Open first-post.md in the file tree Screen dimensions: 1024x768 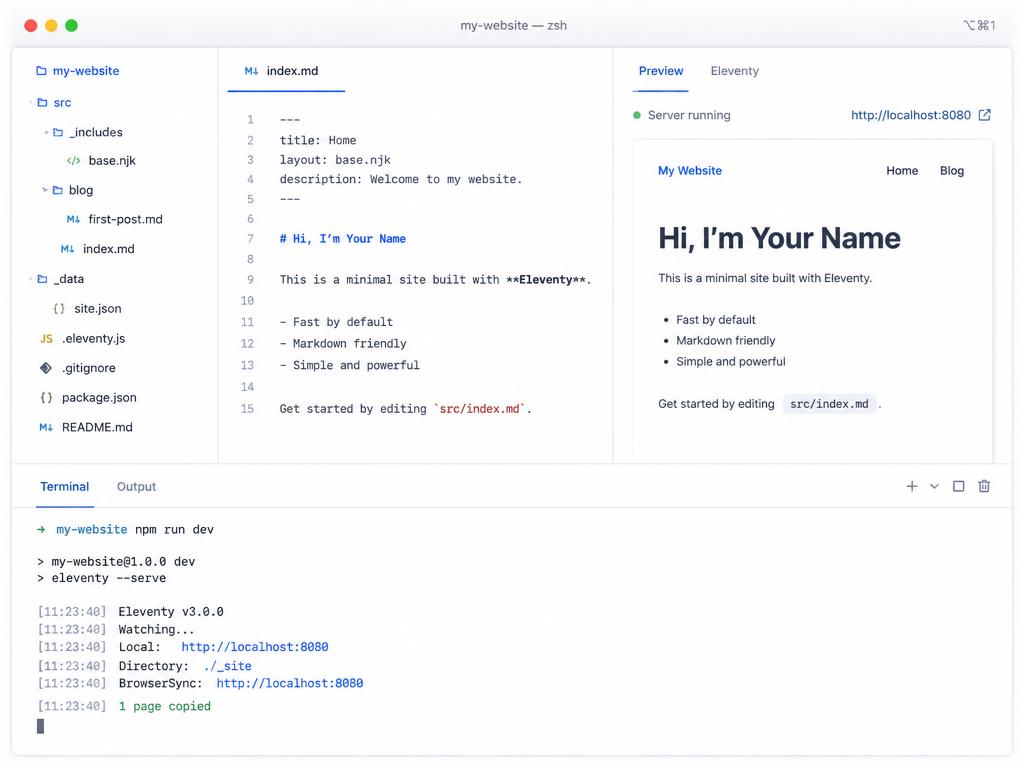tap(125, 219)
